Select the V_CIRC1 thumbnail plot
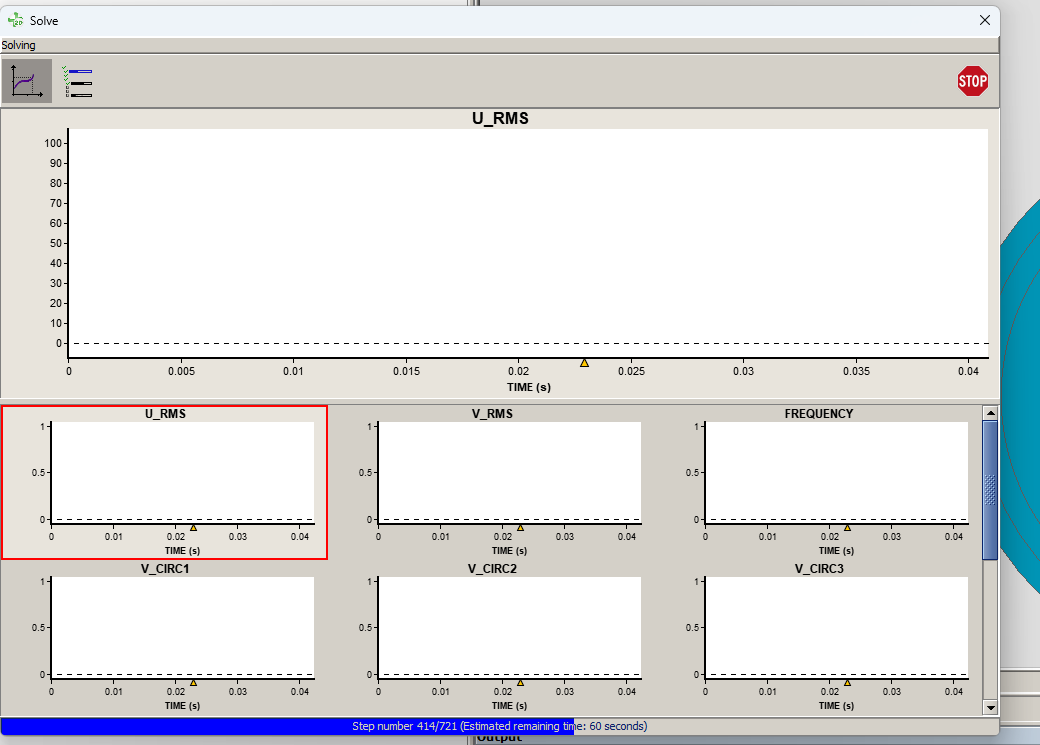Image resolution: width=1040 pixels, height=745 pixels. tap(164, 638)
